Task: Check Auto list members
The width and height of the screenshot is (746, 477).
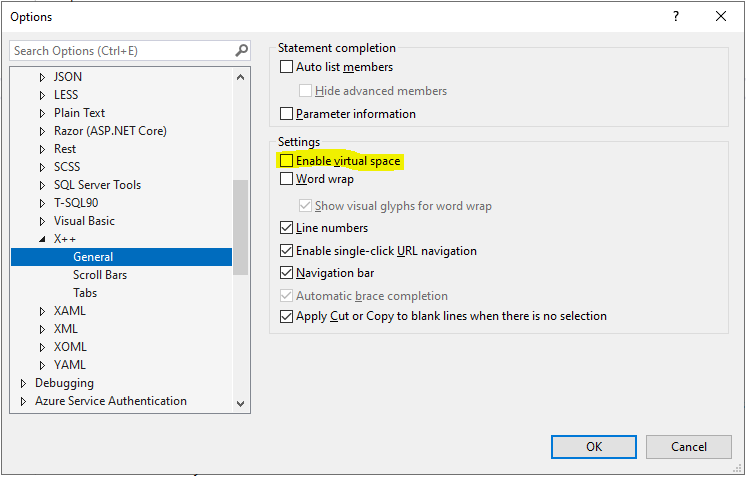Action: (286, 67)
